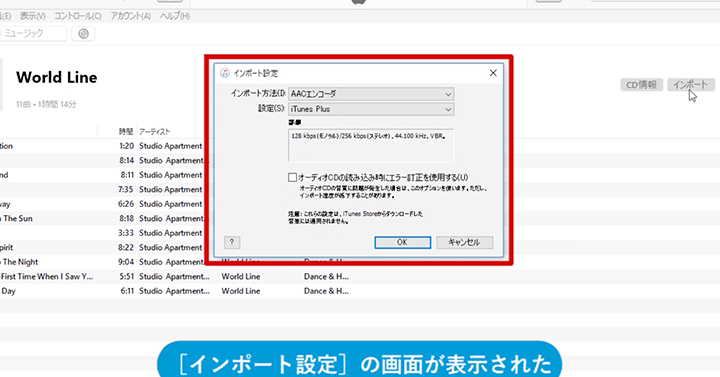This screenshot has width=720, height=377.
Task: Click the disc icon button next to the music selector
Action: point(83,34)
